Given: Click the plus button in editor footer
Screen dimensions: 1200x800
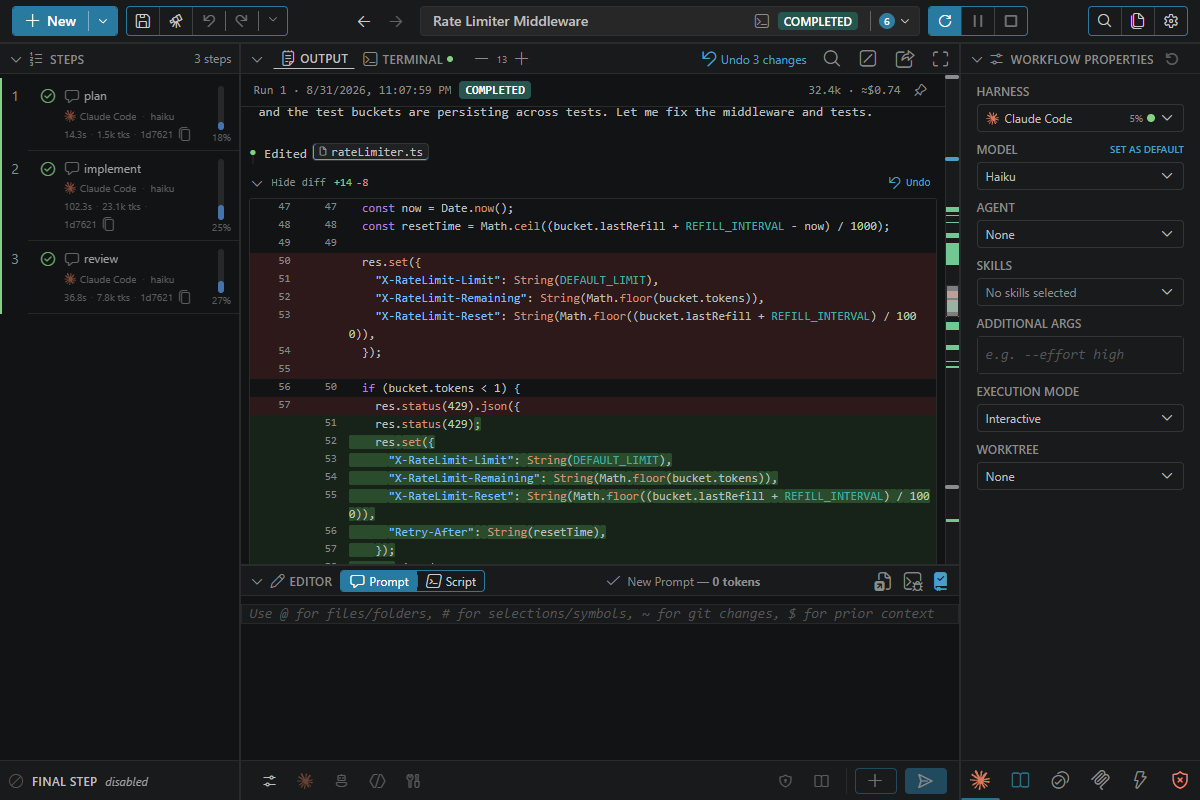Looking at the screenshot, I should pyautogui.click(x=875, y=781).
